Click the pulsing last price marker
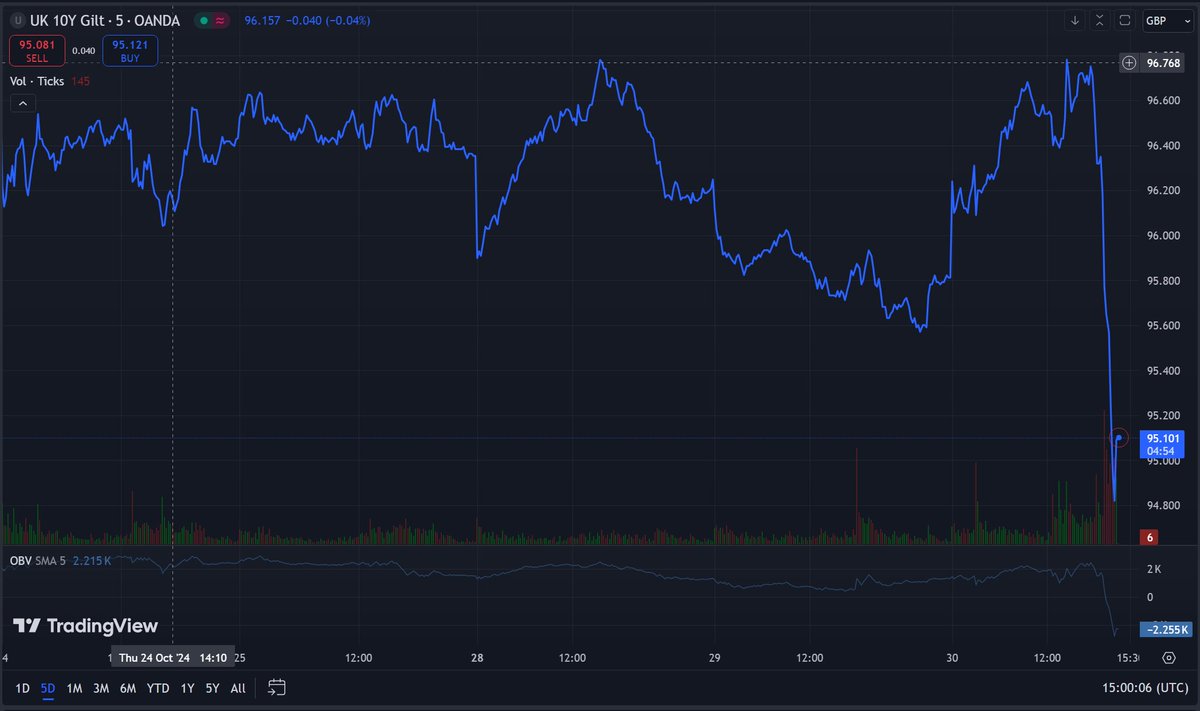Image resolution: width=1200 pixels, height=711 pixels. coord(1119,438)
